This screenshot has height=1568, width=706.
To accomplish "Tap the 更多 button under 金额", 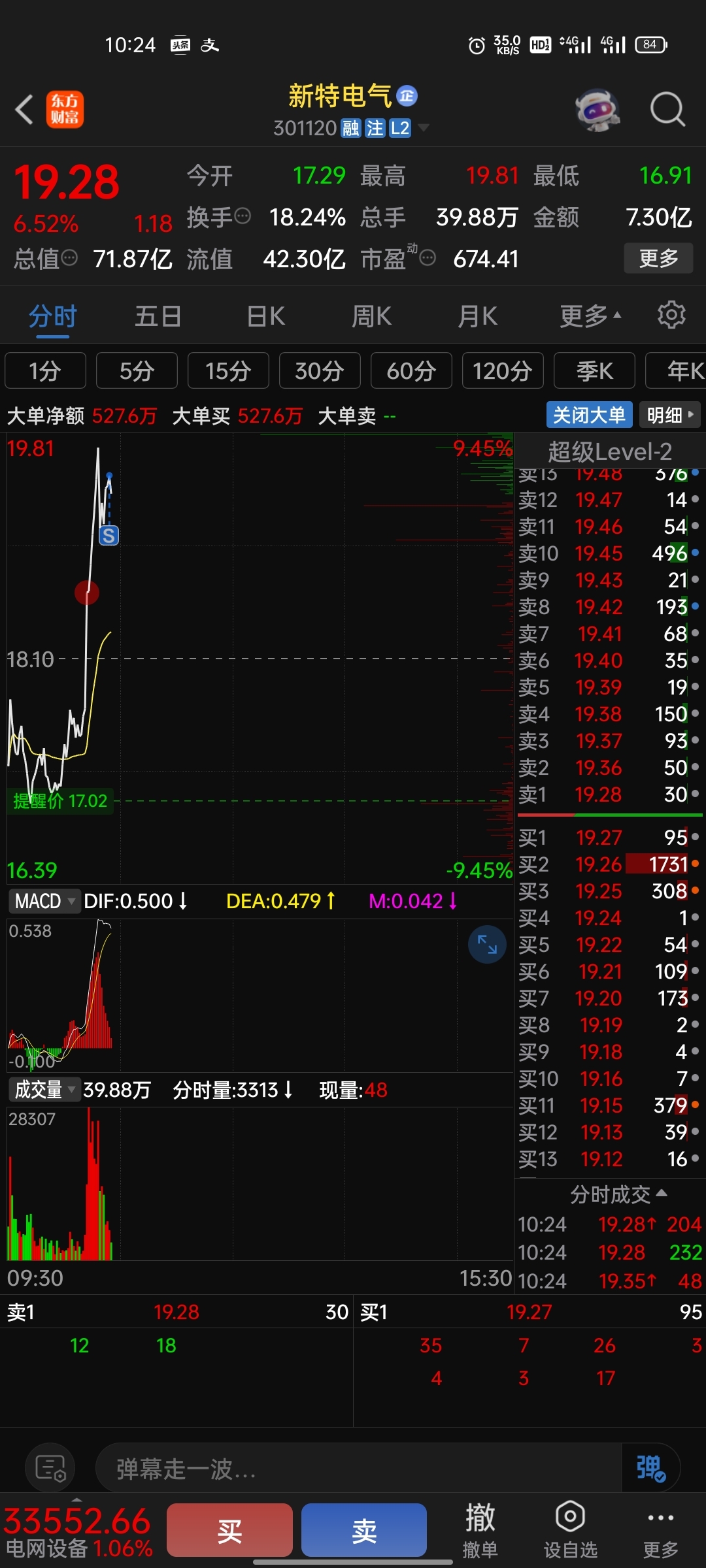I will 658,258.
